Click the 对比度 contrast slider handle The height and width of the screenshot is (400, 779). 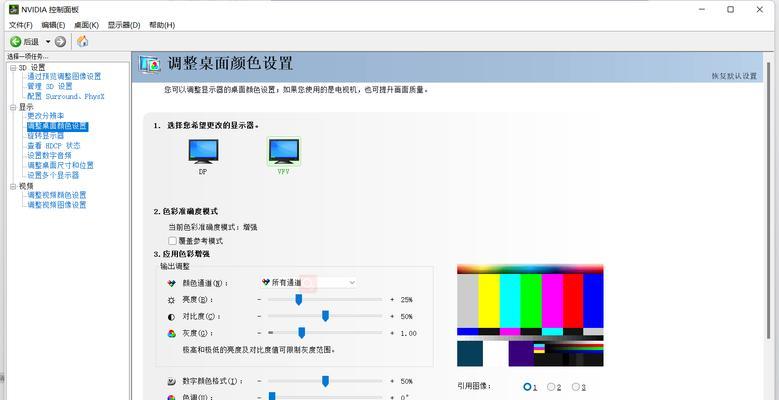(325, 316)
